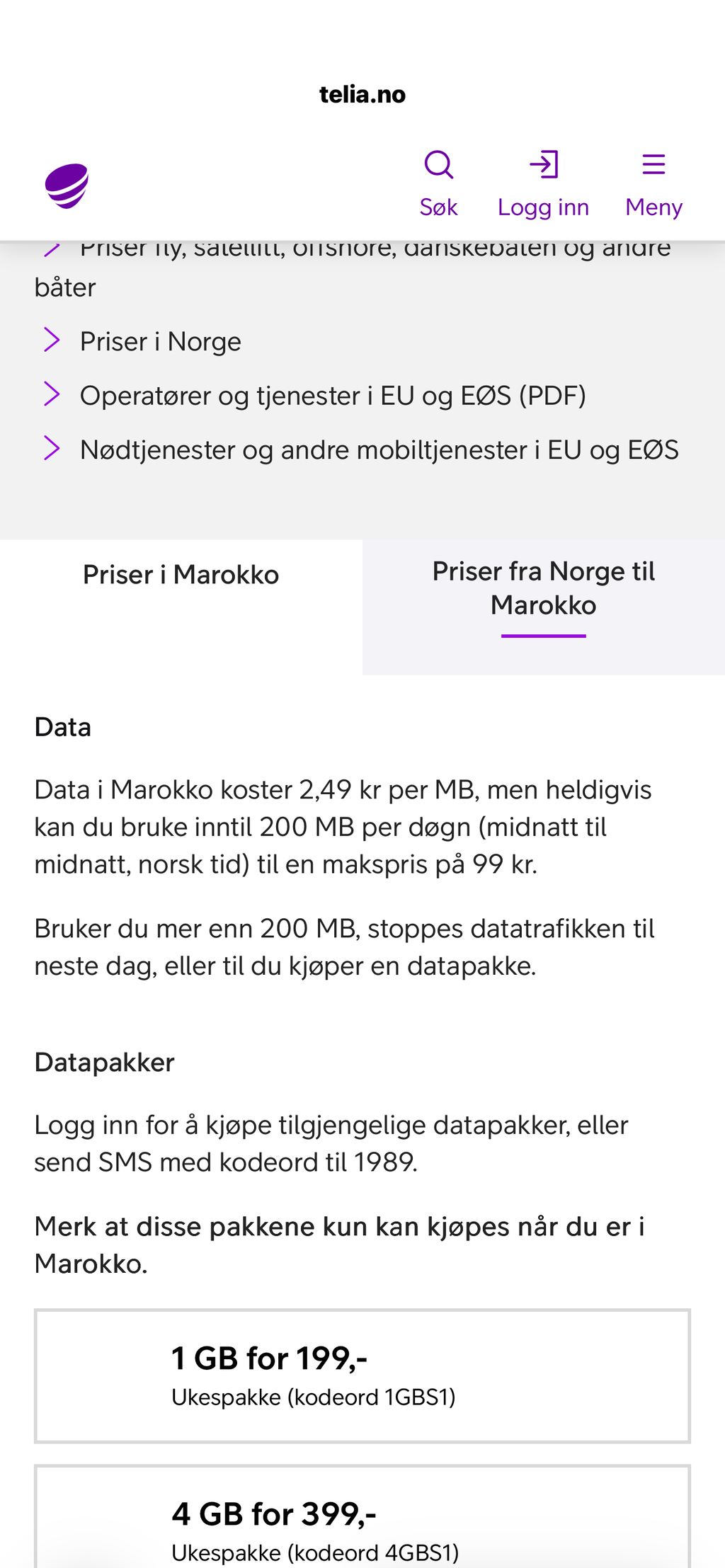Open Nødtjenester og andre mobiltjenester link
Image resolution: width=725 pixels, height=1568 pixels.
(379, 450)
